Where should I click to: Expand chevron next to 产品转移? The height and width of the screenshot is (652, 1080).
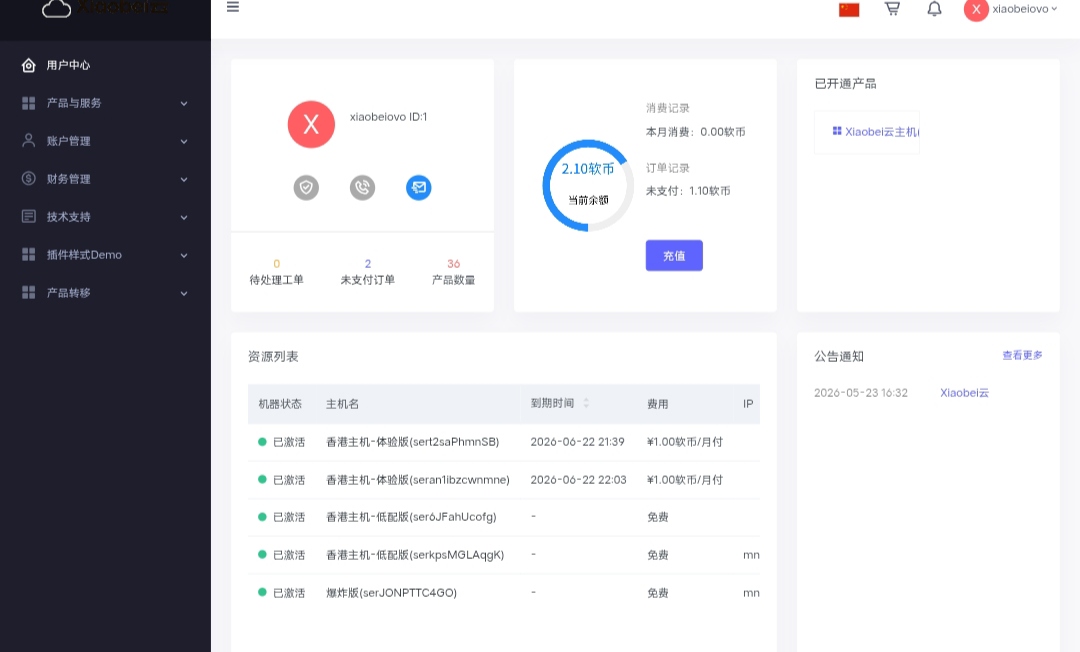pos(184,293)
